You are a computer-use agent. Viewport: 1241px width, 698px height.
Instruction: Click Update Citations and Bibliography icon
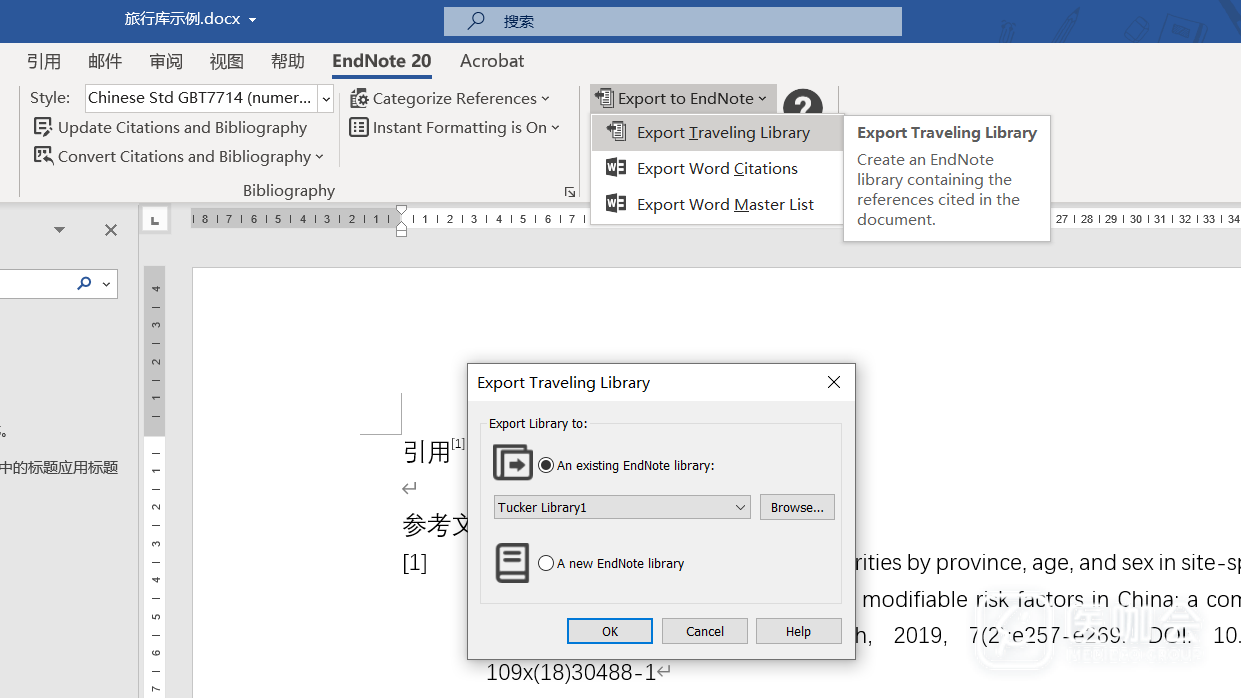[x=43, y=127]
